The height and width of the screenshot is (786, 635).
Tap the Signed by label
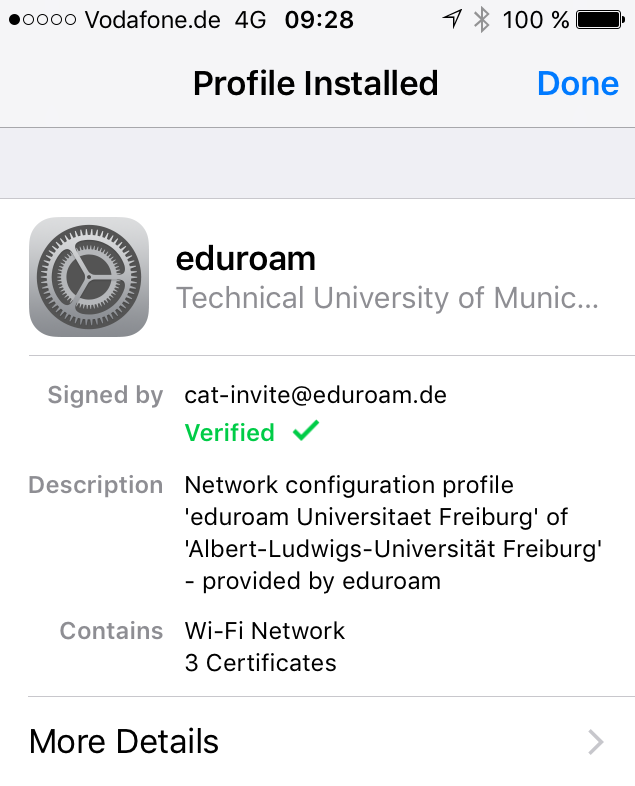[x=105, y=395]
